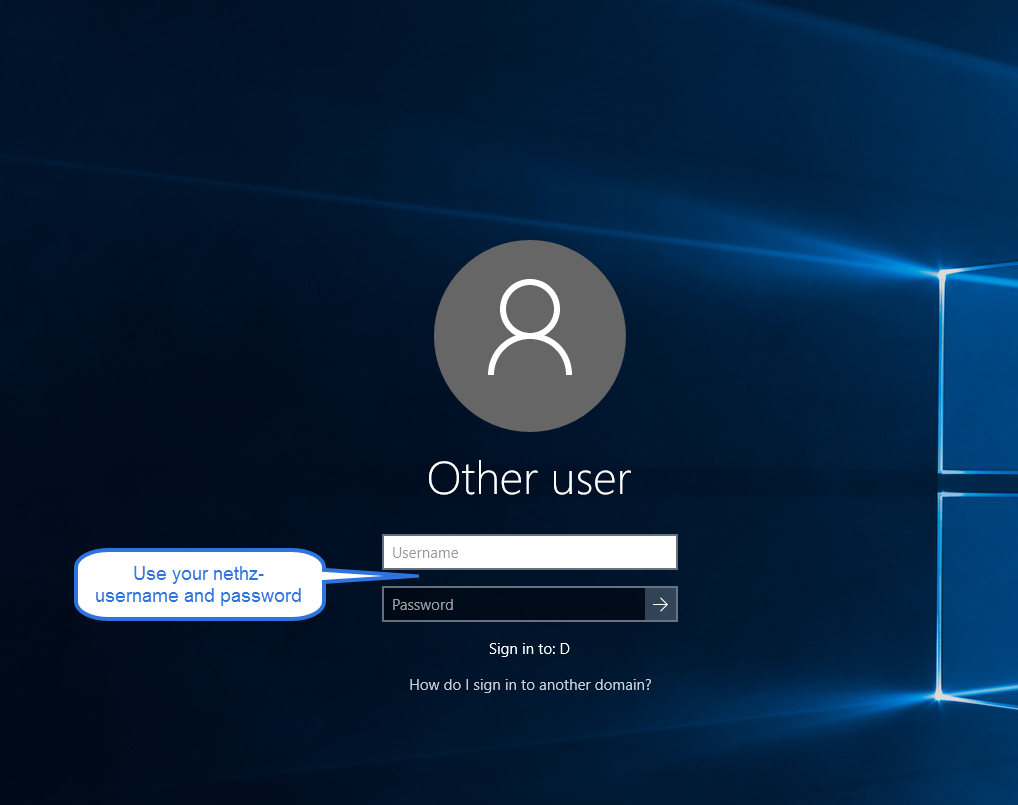Click the Username input field
This screenshot has width=1018, height=805.
click(530, 552)
